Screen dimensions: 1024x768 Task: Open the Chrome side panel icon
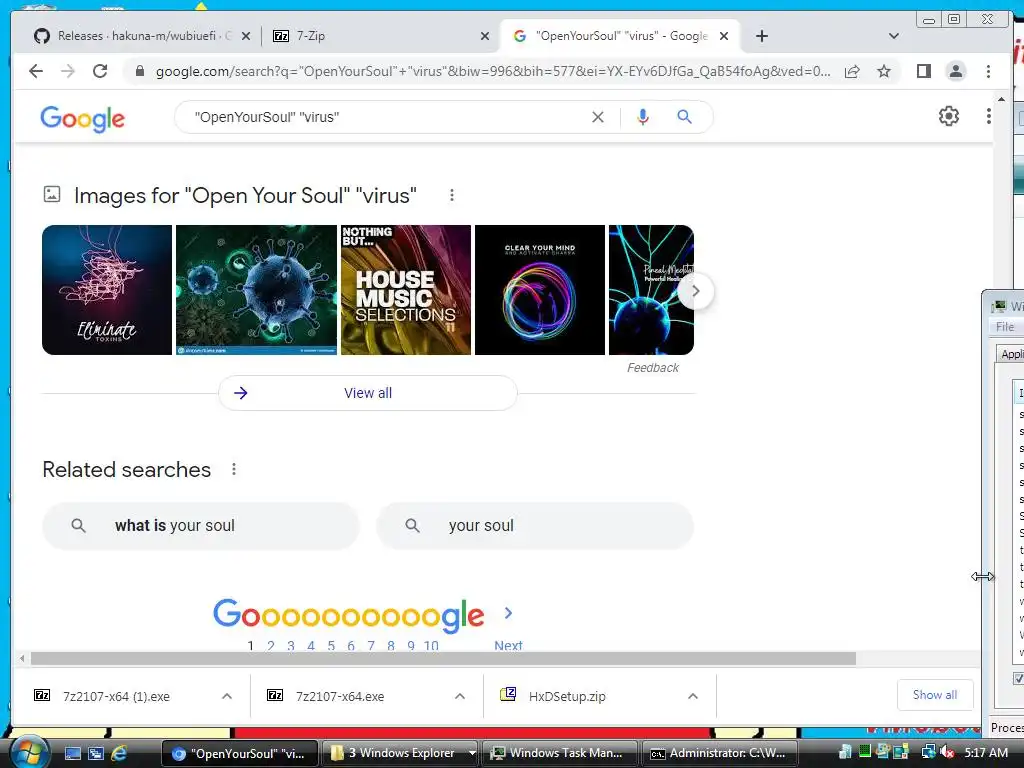pos(923,71)
